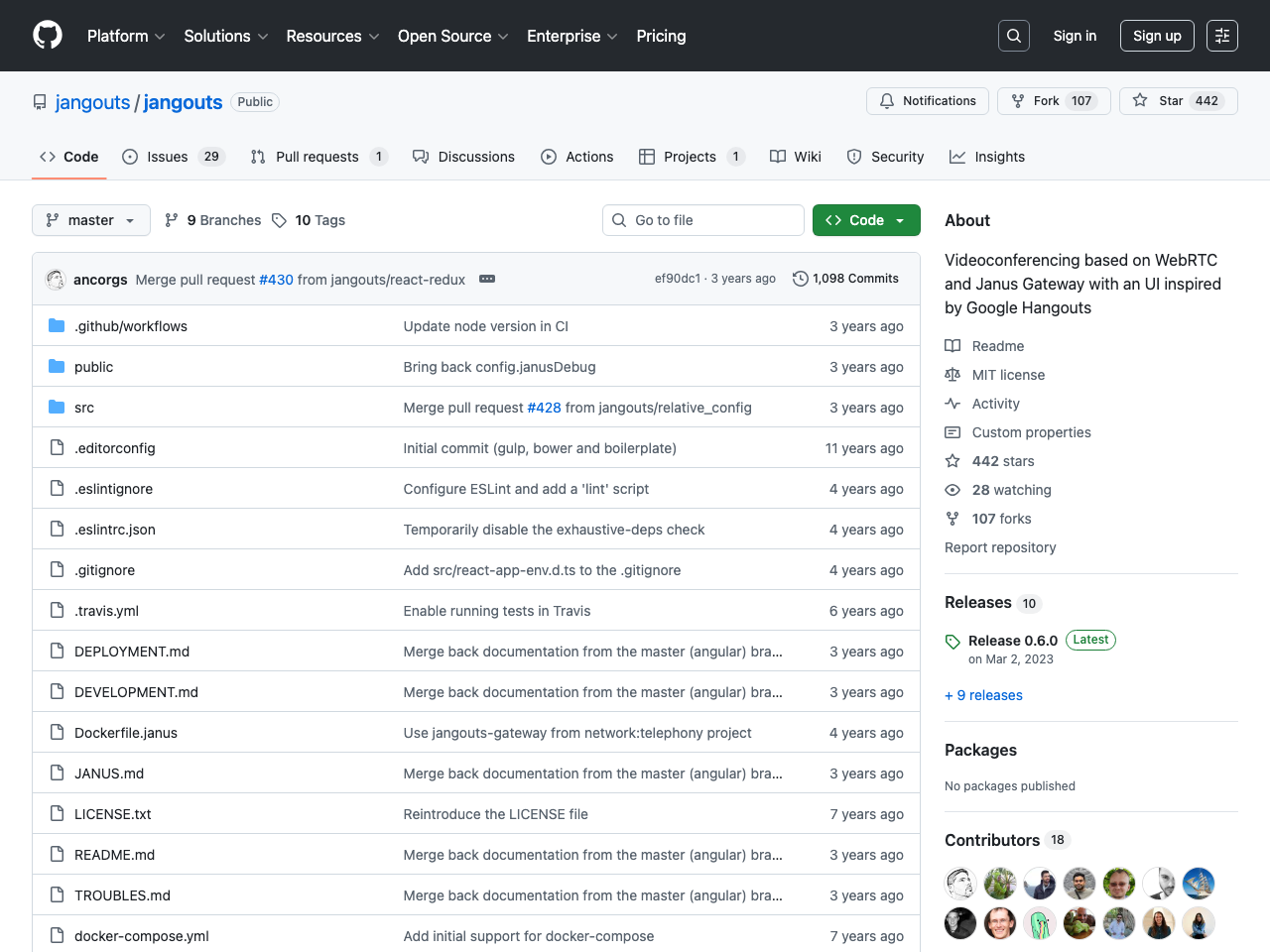Follow the + 9 releases link

point(983,695)
